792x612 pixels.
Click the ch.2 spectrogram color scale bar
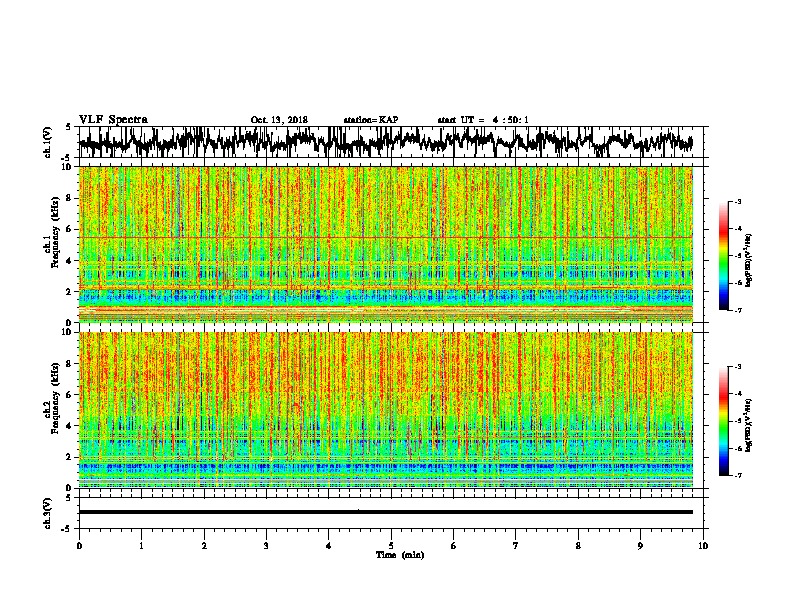click(723, 421)
